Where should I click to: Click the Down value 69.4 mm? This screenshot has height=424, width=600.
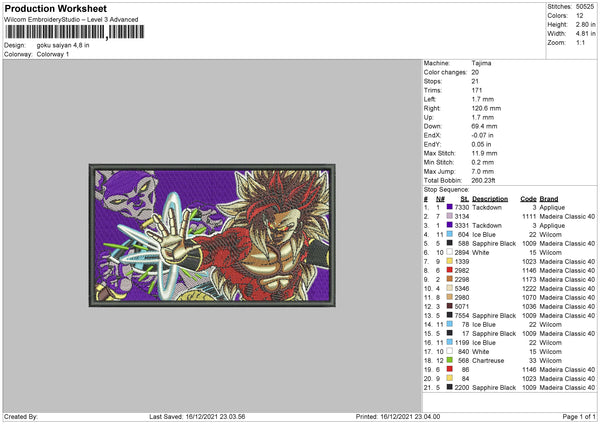(484, 126)
